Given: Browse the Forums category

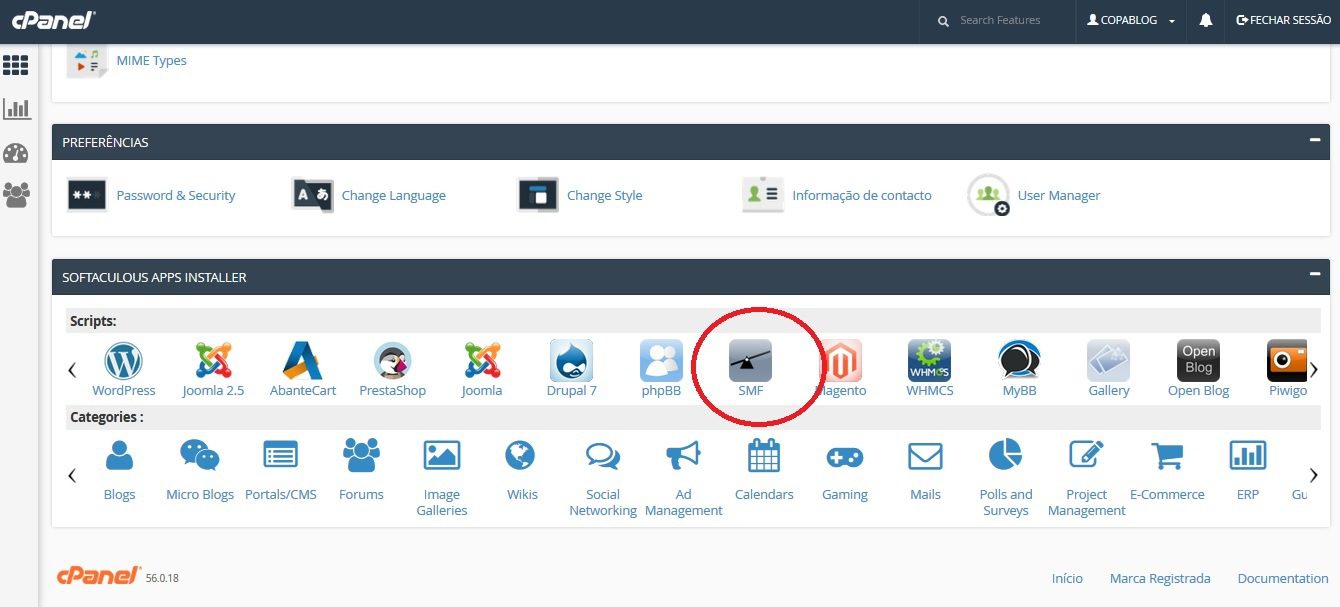Looking at the screenshot, I should point(361,470).
